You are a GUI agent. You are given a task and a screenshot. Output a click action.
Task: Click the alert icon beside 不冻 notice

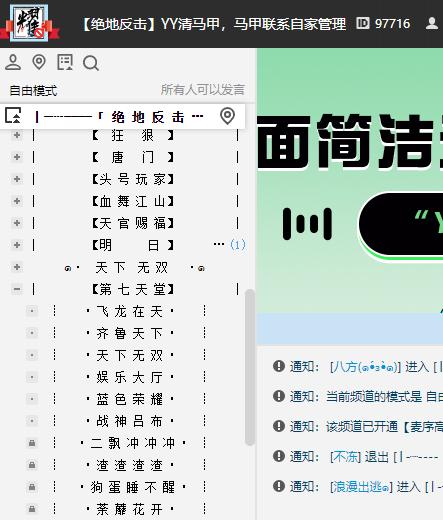coord(279,456)
